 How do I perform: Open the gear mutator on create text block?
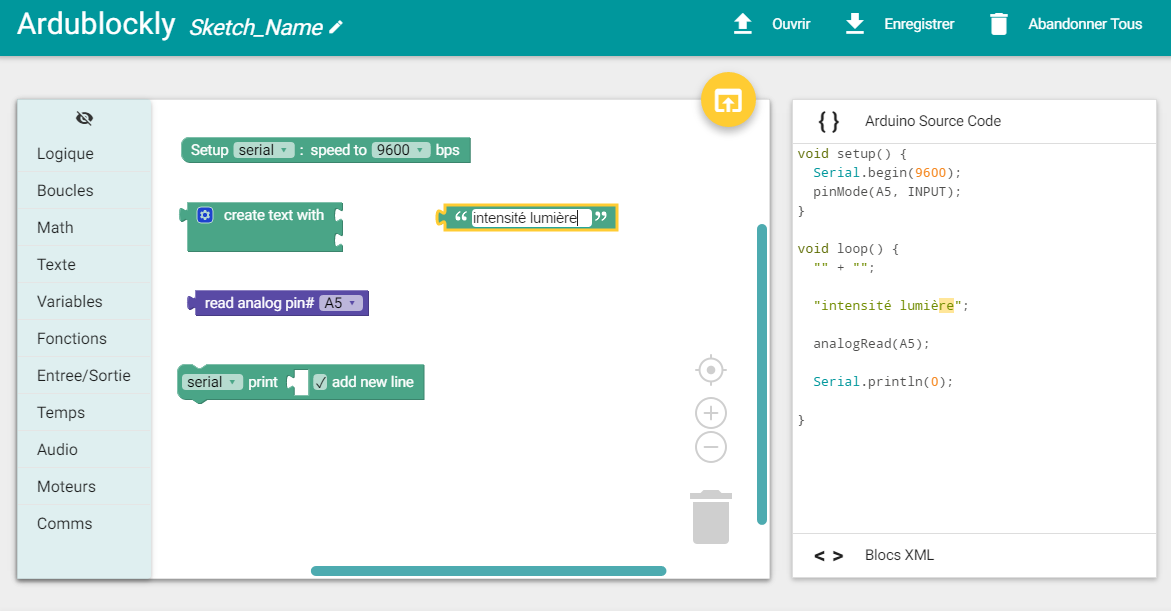(x=205, y=215)
